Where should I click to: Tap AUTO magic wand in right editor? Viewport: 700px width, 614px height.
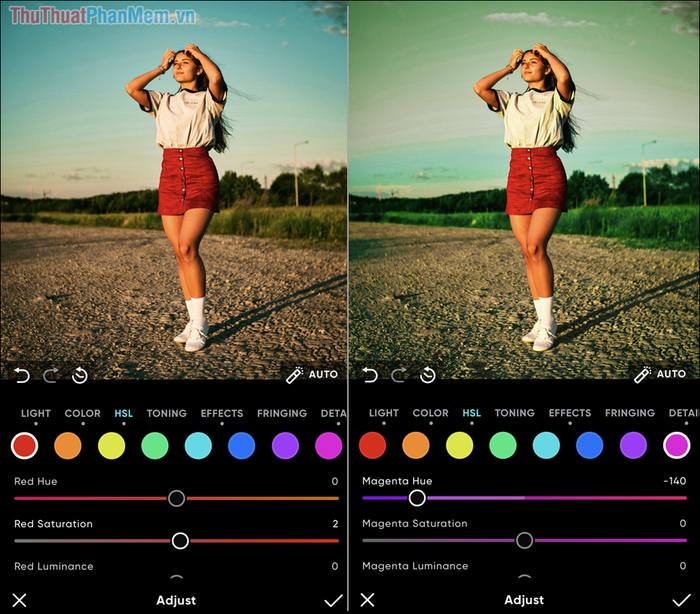tap(660, 374)
